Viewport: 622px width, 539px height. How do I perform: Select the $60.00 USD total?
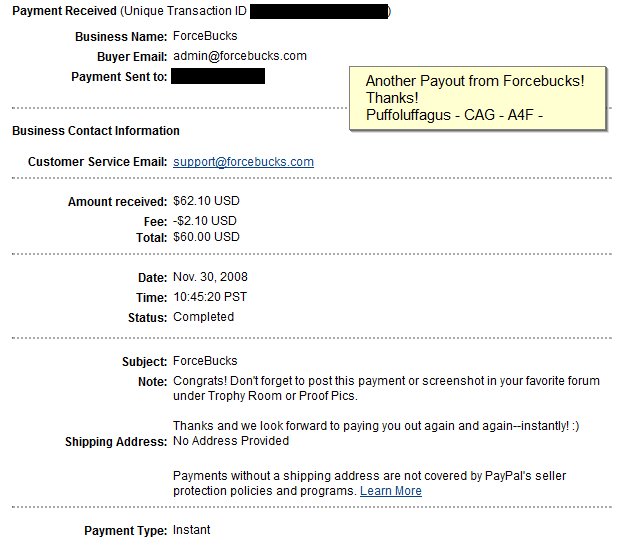(206, 237)
